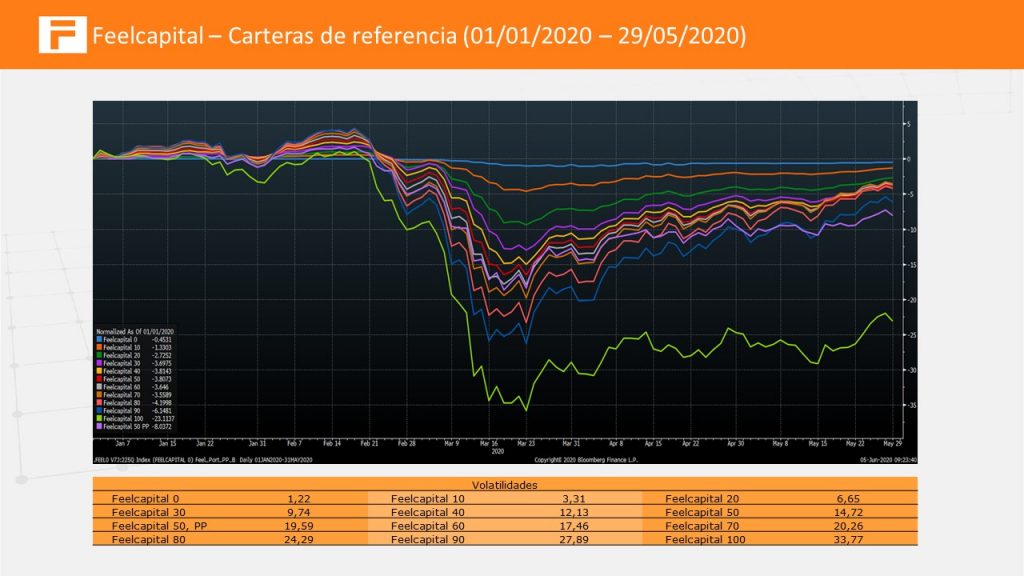Viewport: 1024px width, 576px height.
Task: Click legend value -0.4531
Action: [162, 340]
